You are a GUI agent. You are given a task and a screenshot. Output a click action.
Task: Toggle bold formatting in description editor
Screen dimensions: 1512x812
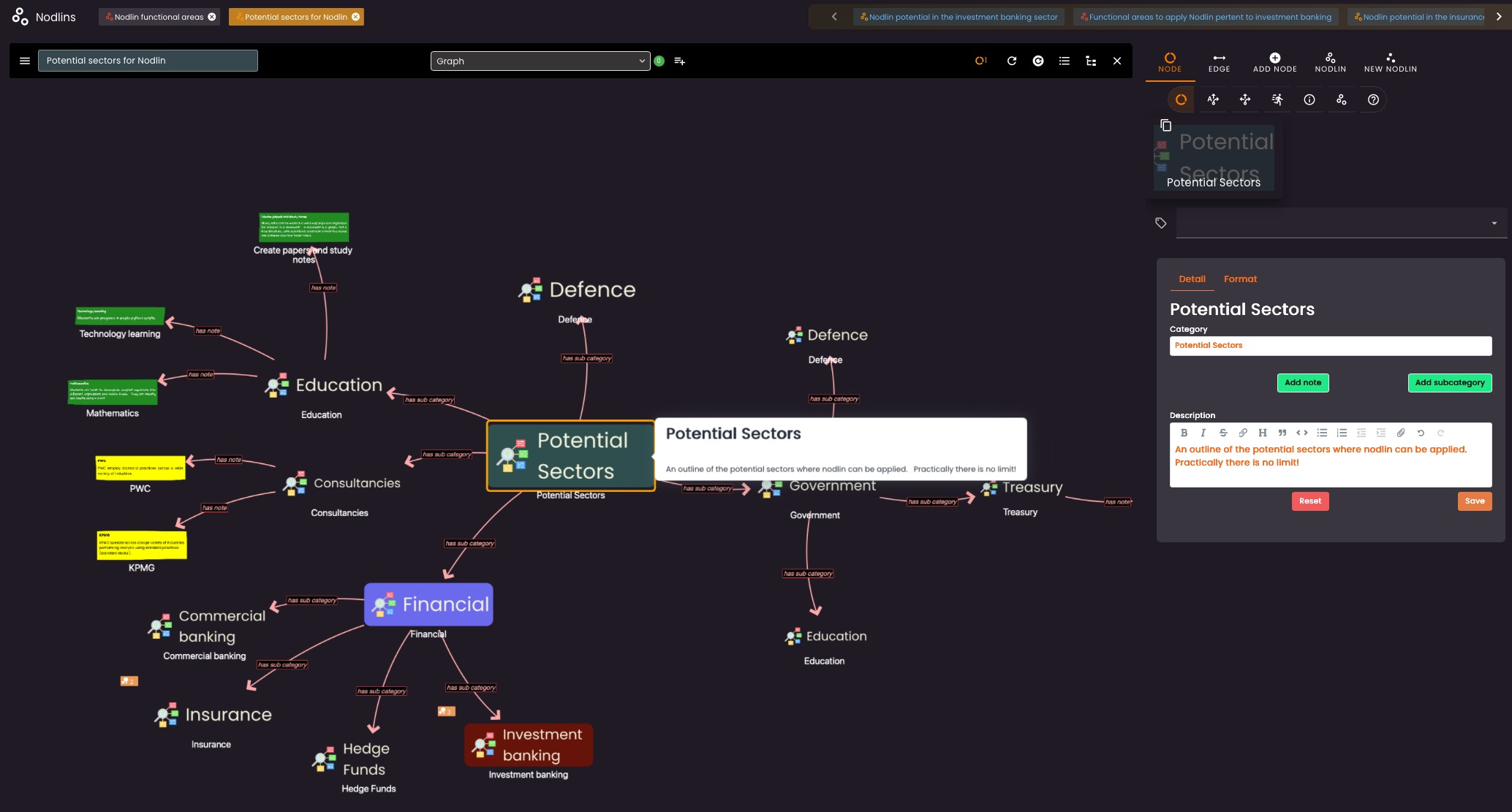click(x=1184, y=433)
